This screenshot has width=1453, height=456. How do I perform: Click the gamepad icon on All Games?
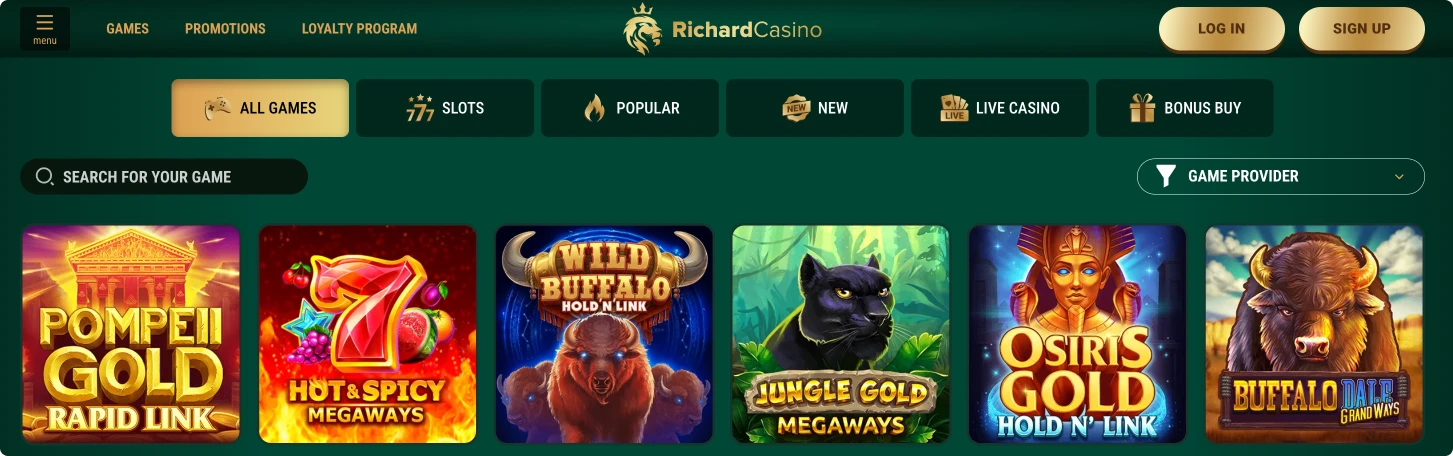(x=217, y=108)
